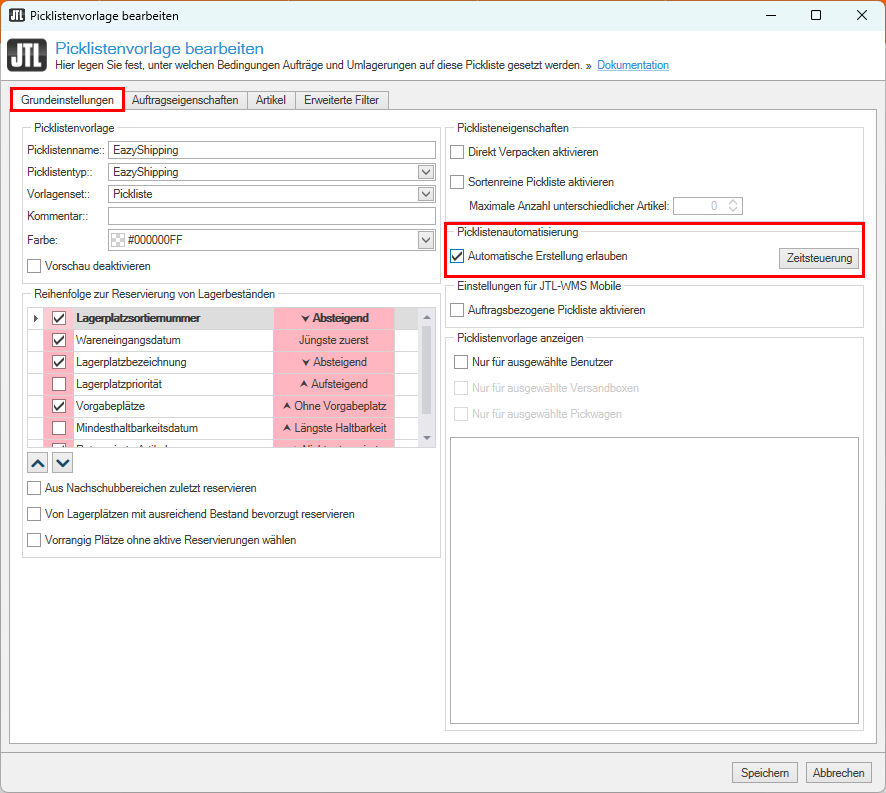The width and height of the screenshot is (886, 793).
Task: Click the JTL logo in the header
Action: [27, 56]
